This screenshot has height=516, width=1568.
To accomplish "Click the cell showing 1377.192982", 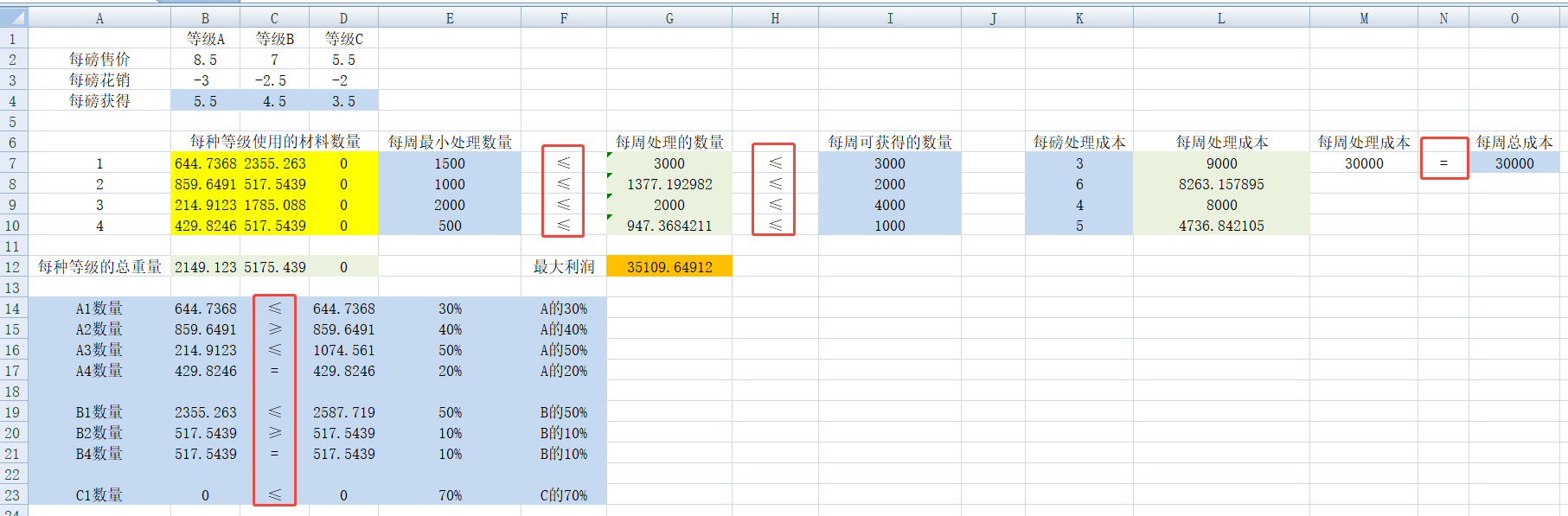I will pos(669,184).
